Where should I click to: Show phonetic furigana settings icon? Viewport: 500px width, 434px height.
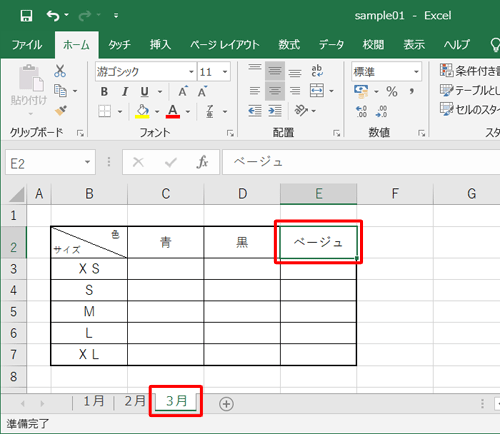(210, 111)
